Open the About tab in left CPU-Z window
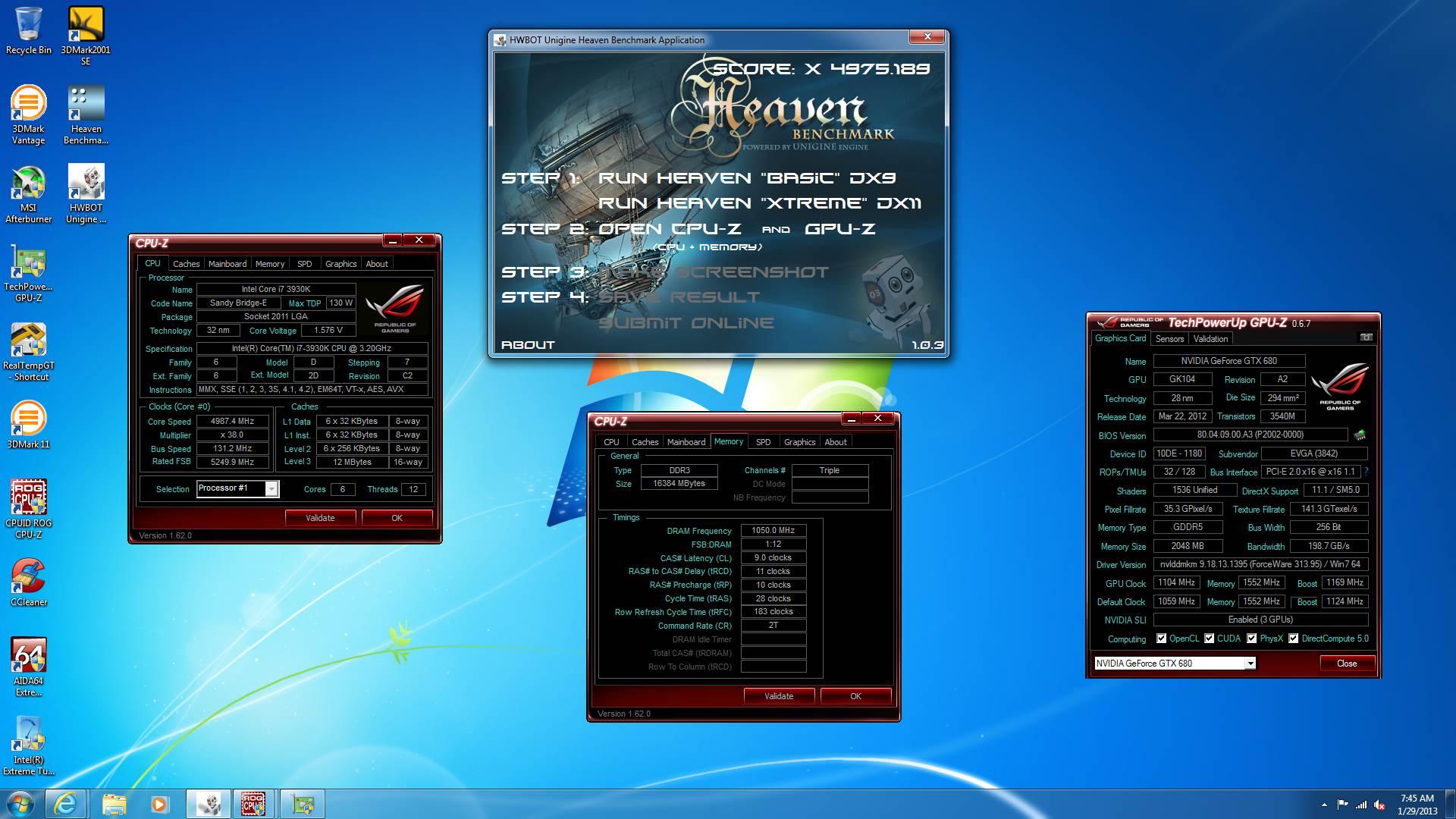Image resolution: width=1456 pixels, height=819 pixels. coord(377,264)
